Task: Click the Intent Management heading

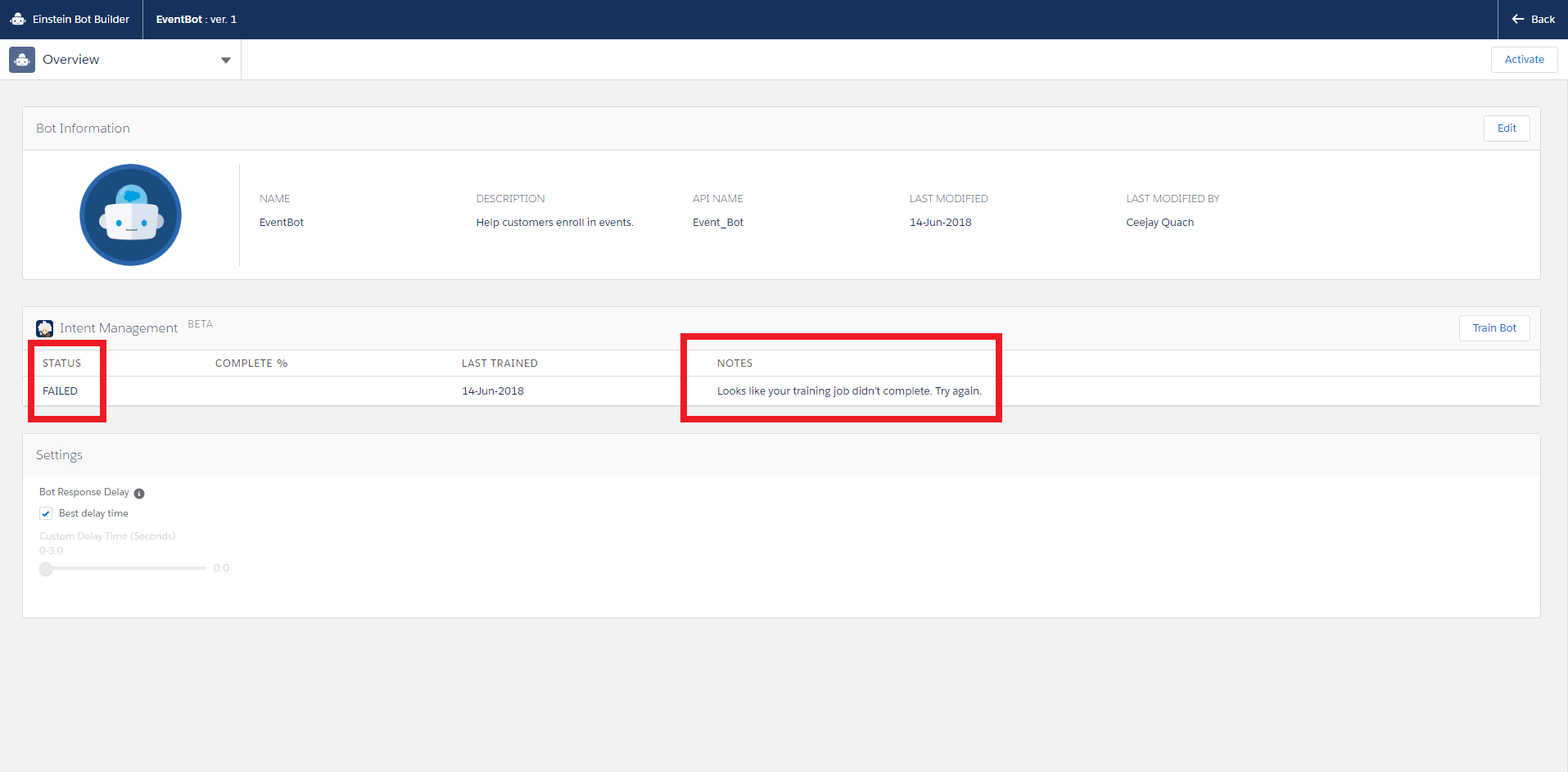Action: tap(119, 328)
